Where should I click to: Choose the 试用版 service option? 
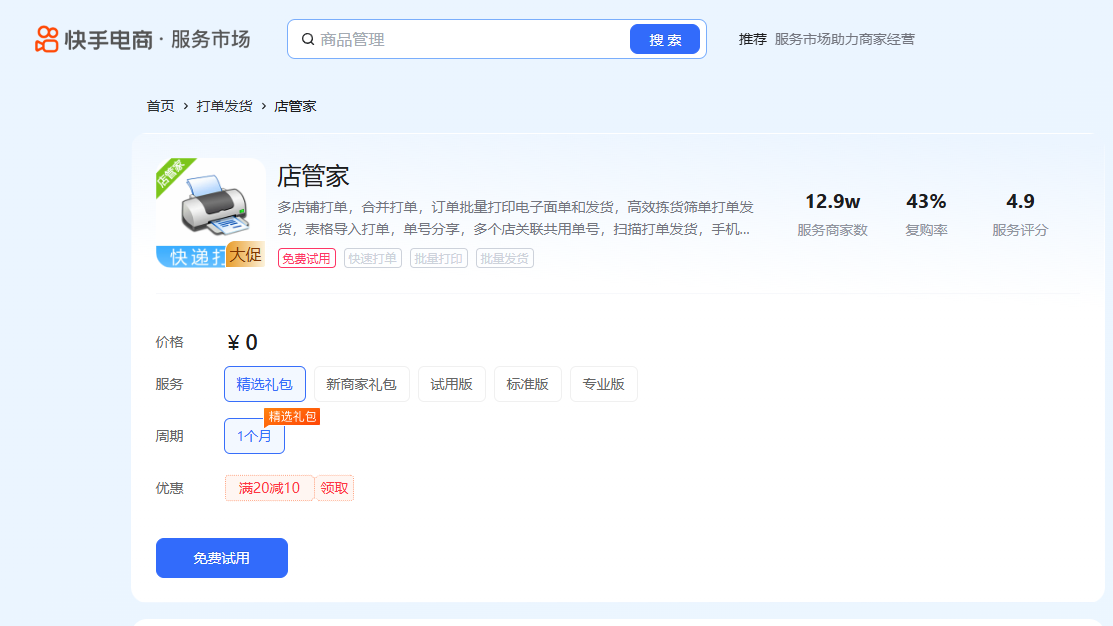(451, 384)
